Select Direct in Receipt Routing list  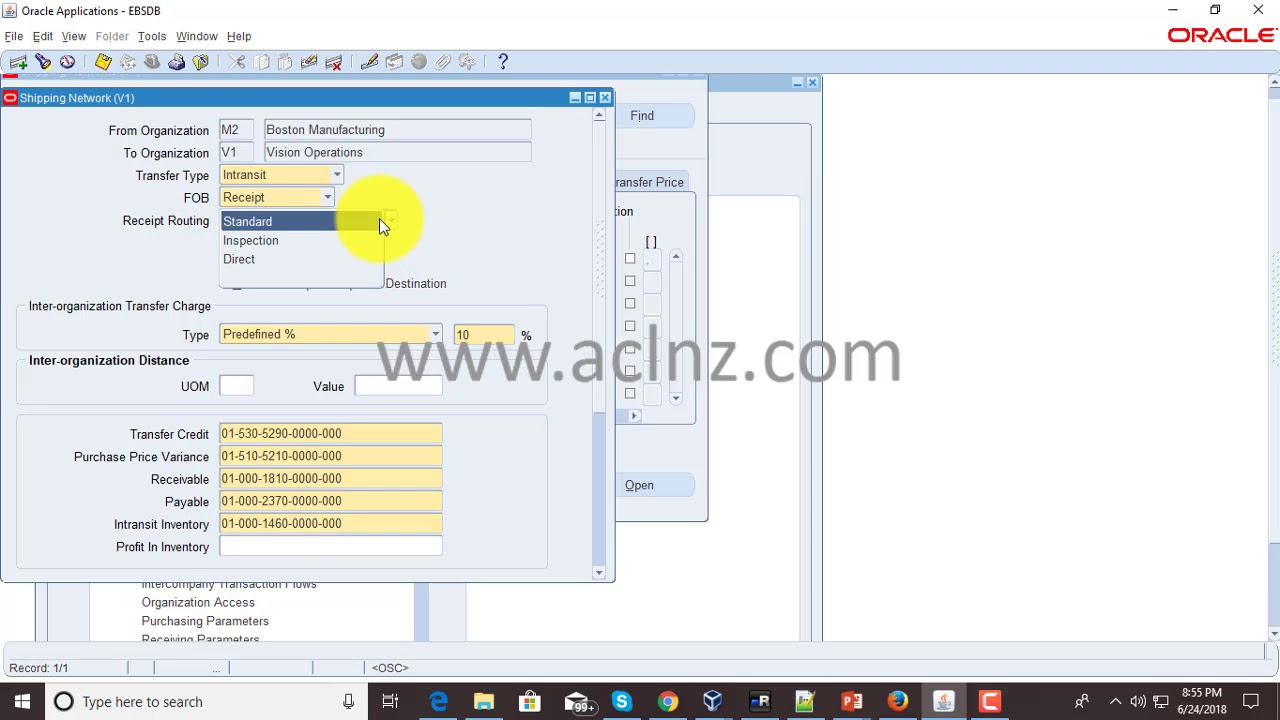click(x=300, y=259)
